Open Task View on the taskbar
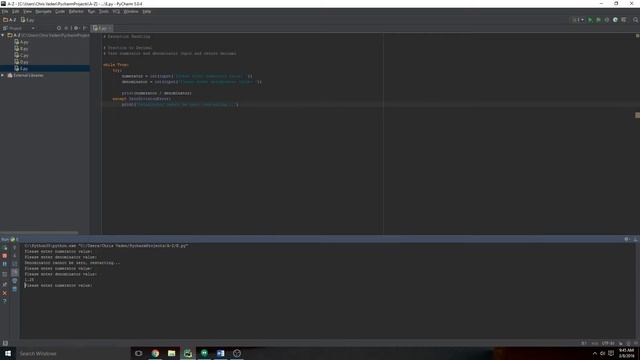This screenshot has width=640, height=360. [x=139, y=353]
